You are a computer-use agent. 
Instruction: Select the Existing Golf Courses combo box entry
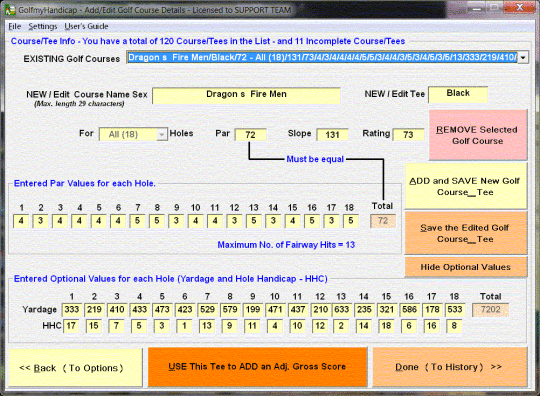pyautogui.click(x=322, y=58)
